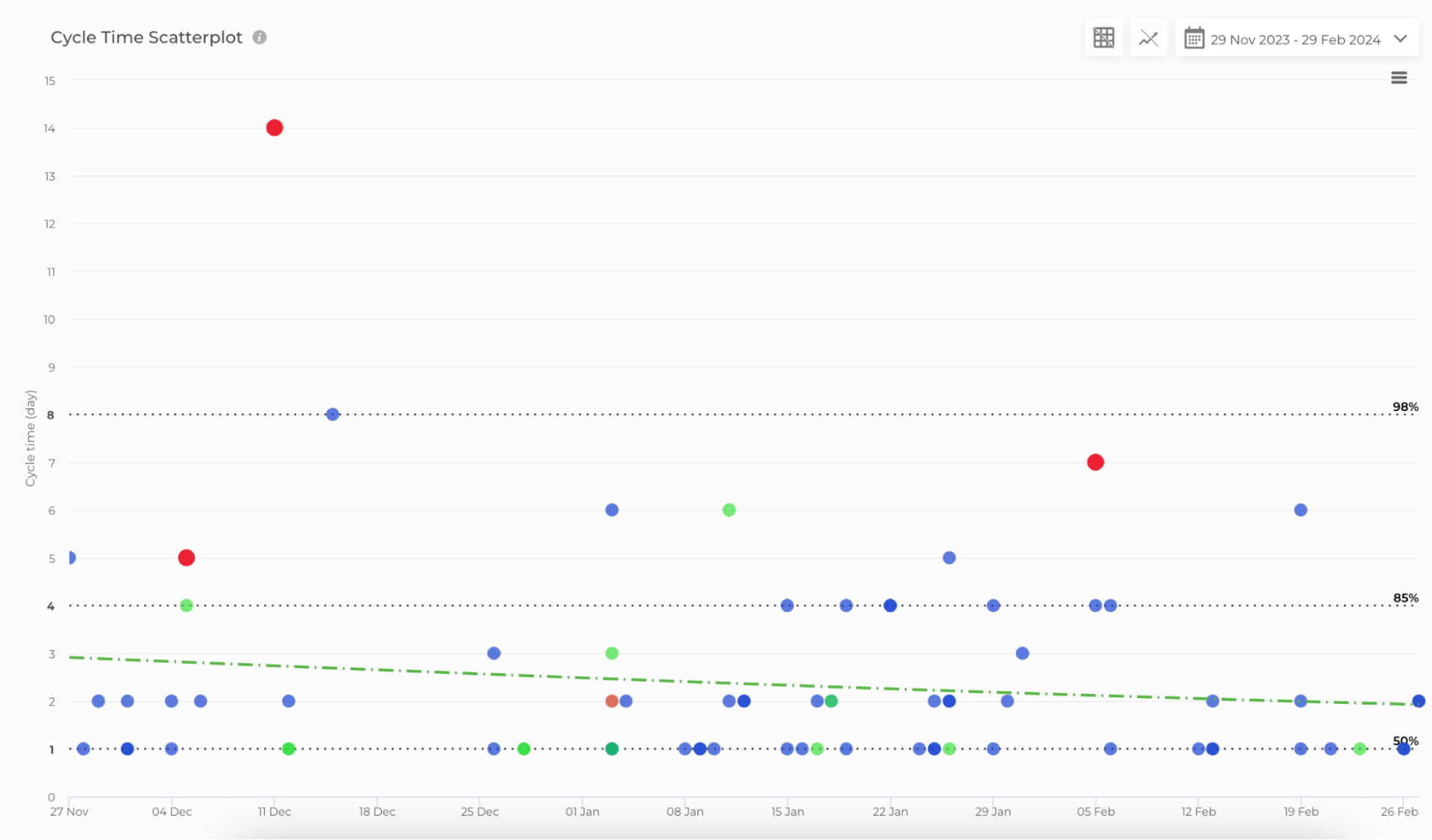
Task: Click the green dot at 6 days in January
Action: [x=729, y=509]
